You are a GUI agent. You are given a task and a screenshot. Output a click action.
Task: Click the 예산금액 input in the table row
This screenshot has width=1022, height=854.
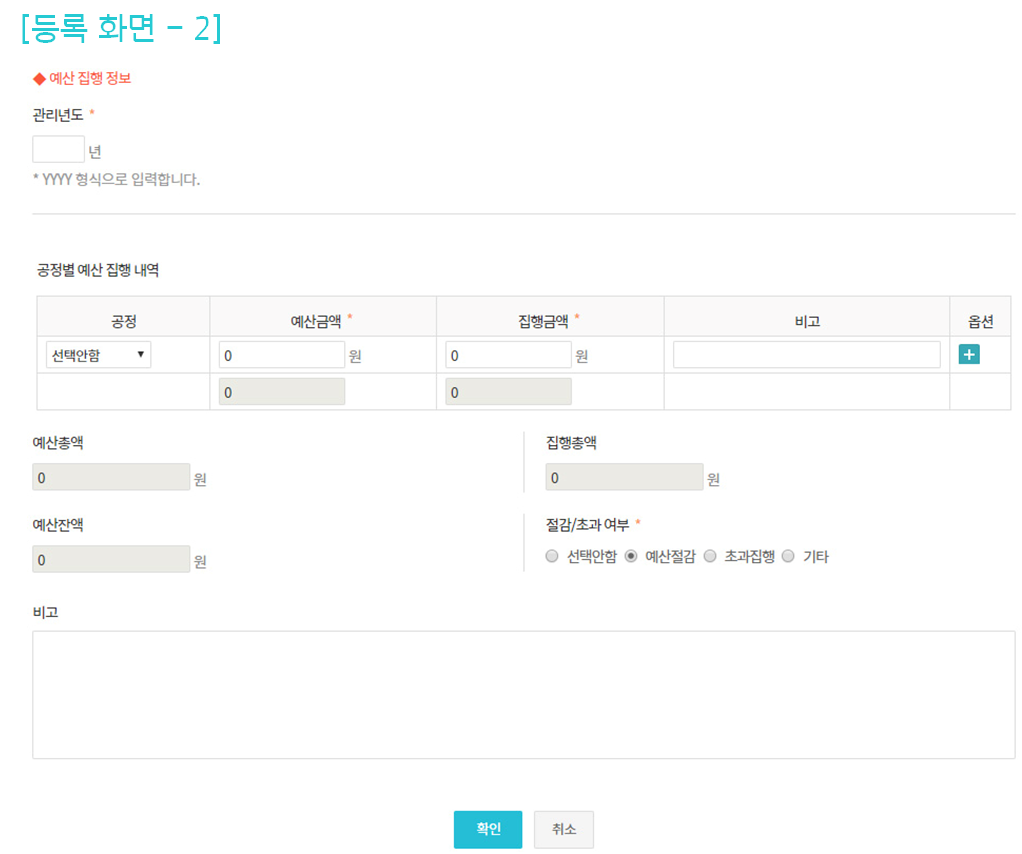(x=281, y=355)
